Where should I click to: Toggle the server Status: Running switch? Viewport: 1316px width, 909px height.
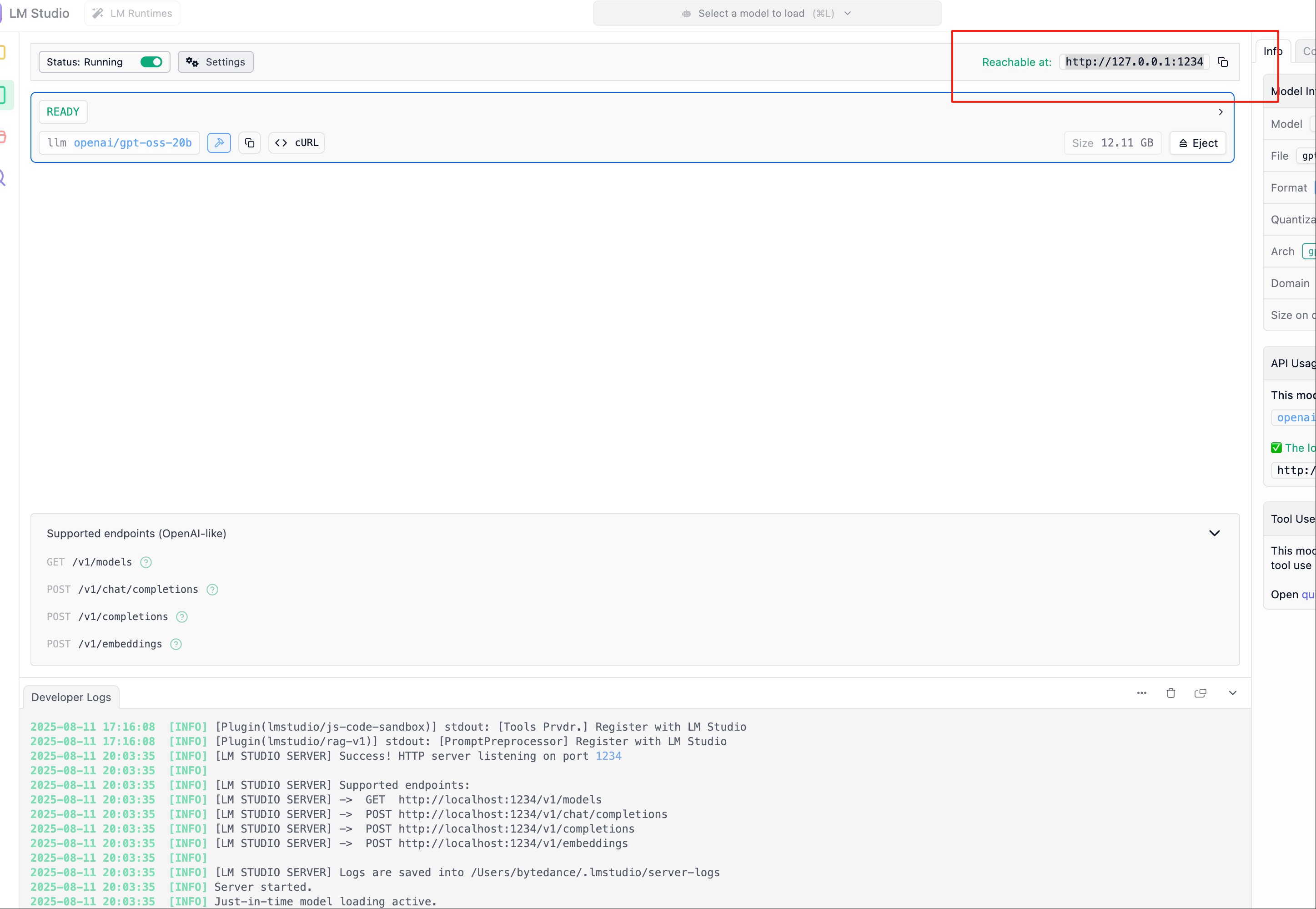pyautogui.click(x=151, y=62)
